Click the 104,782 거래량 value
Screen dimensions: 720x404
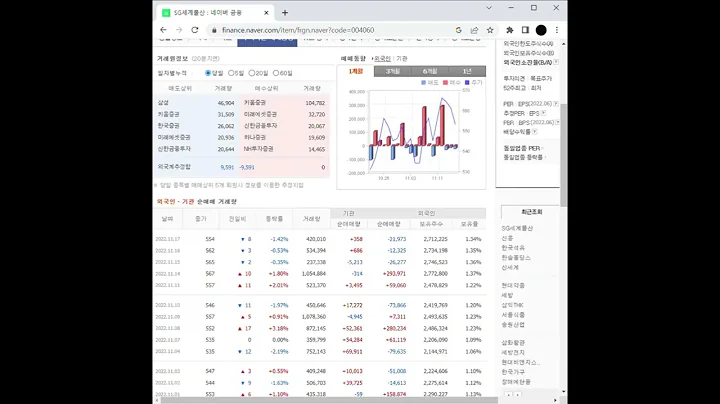tap(315, 103)
